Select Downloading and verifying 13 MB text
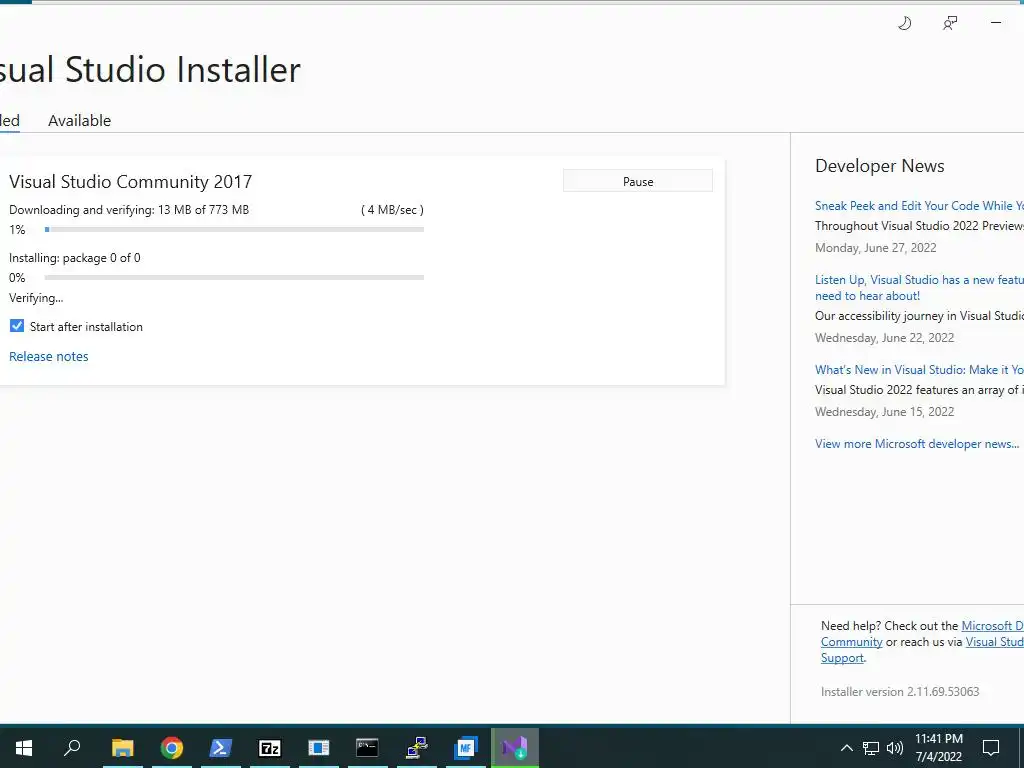 coord(129,210)
